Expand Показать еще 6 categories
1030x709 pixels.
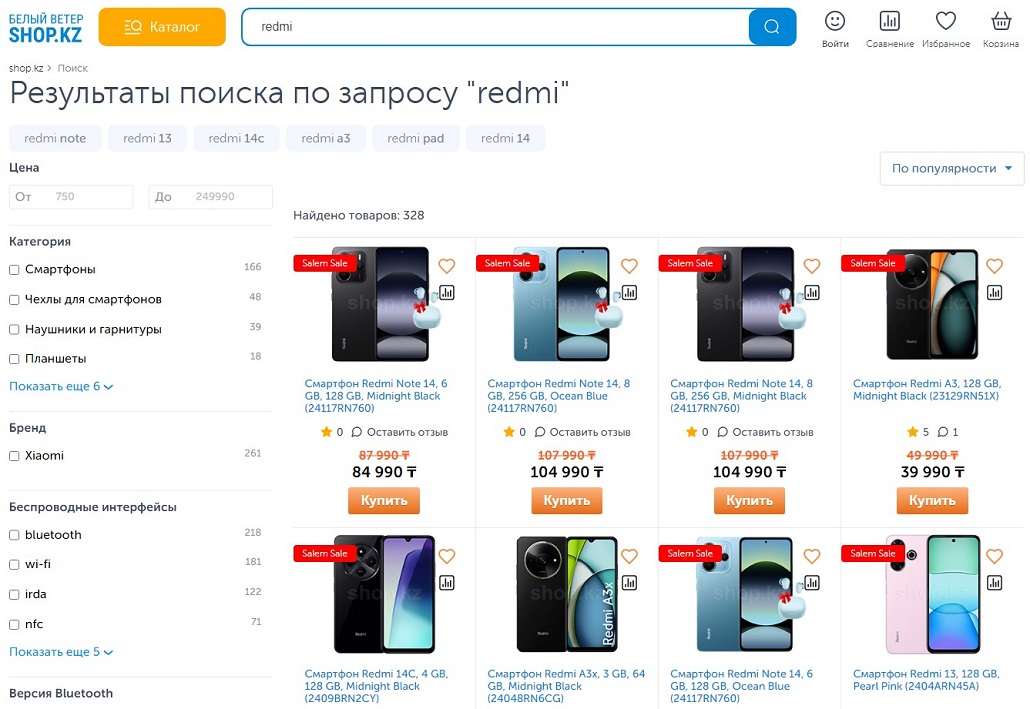pyautogui.click(x=61, y=387)
